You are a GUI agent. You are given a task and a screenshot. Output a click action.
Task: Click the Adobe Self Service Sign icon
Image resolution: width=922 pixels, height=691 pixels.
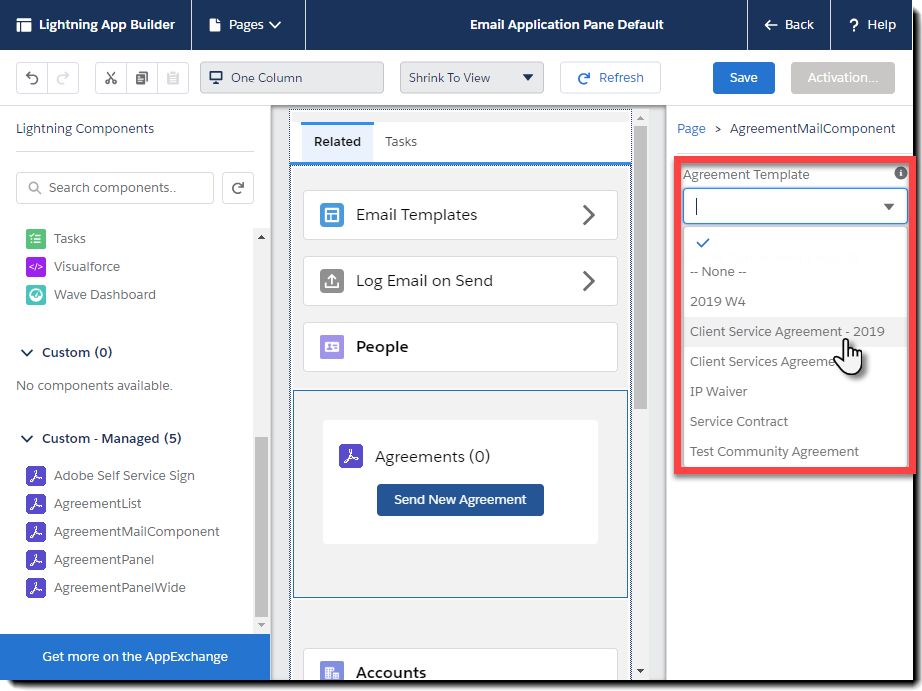tap(36, 476)
